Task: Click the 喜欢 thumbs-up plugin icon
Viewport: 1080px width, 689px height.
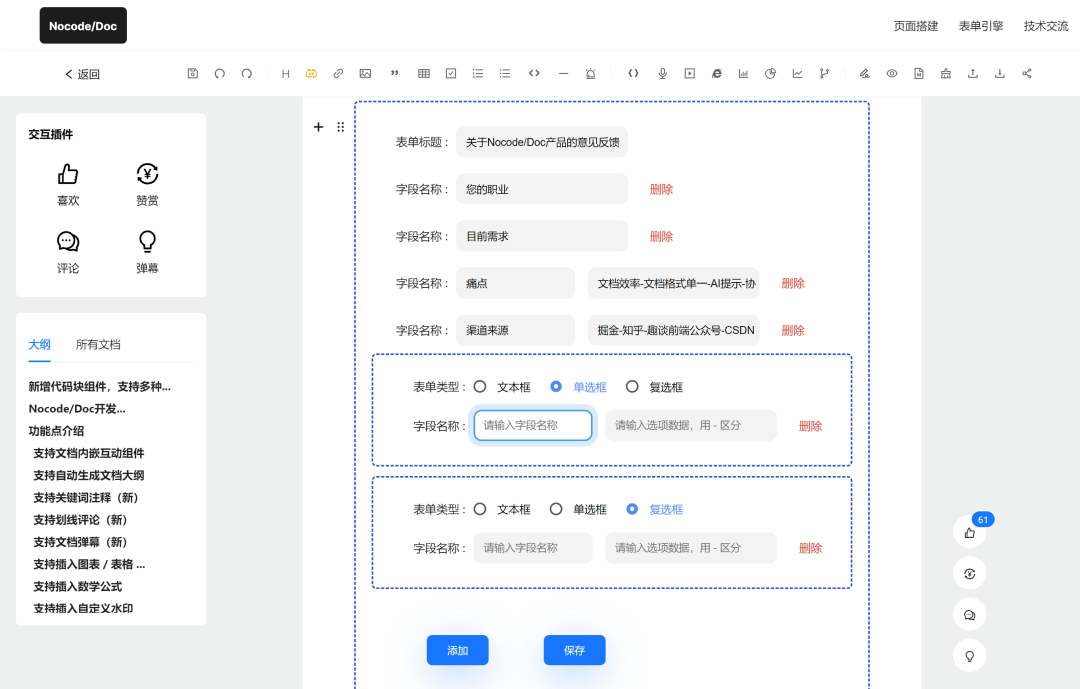Action: [68, 175]
